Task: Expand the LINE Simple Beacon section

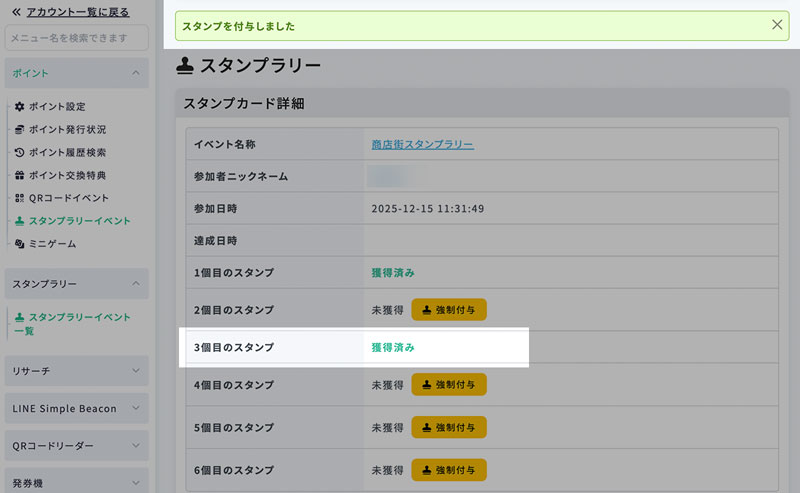Action: pyautogui.click(x=135, y=408)
